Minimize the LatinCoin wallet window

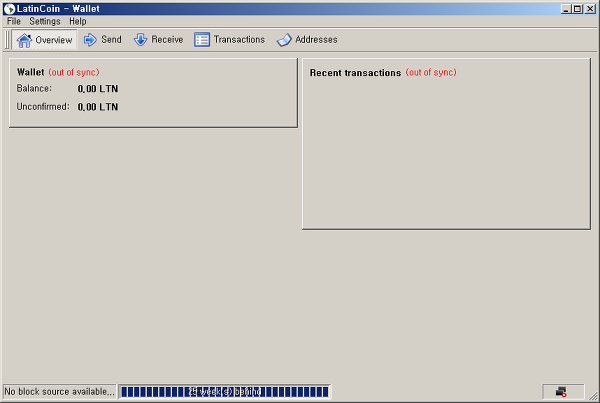[566, 9]
